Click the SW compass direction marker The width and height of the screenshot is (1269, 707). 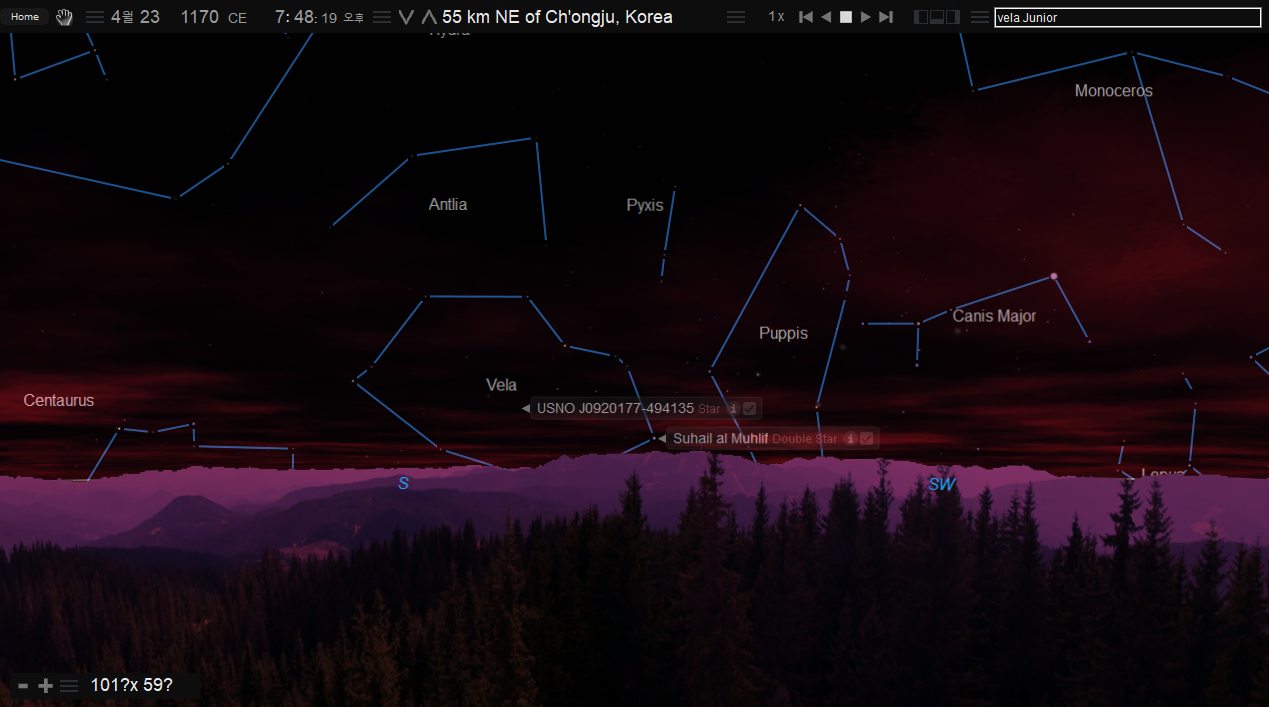(x=942, y=485)
